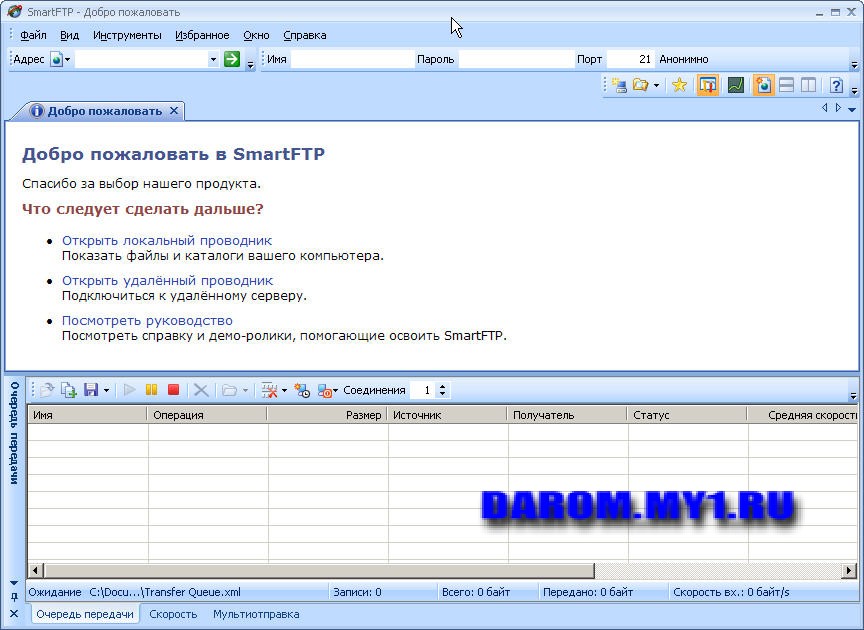Tile windows horizontally icon
This screenshot has width=864, height=630.
(786, 85)
